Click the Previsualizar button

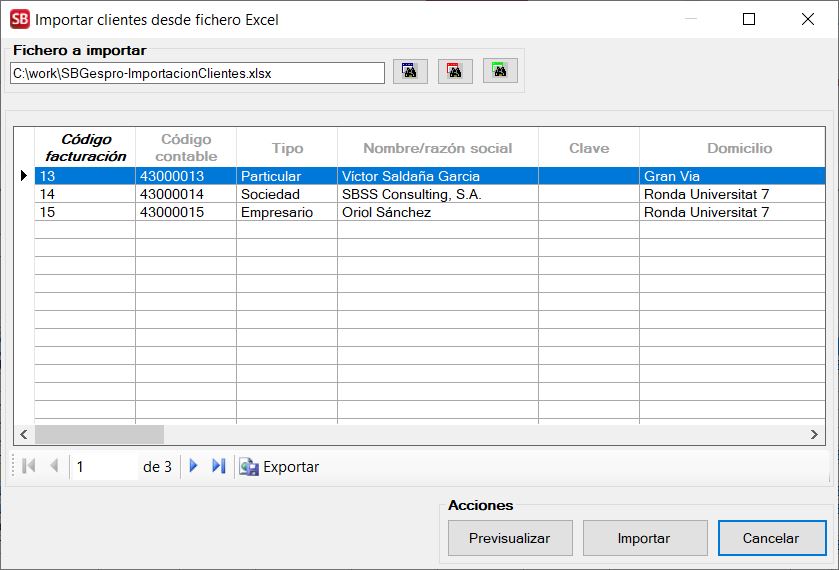(510, 538)
